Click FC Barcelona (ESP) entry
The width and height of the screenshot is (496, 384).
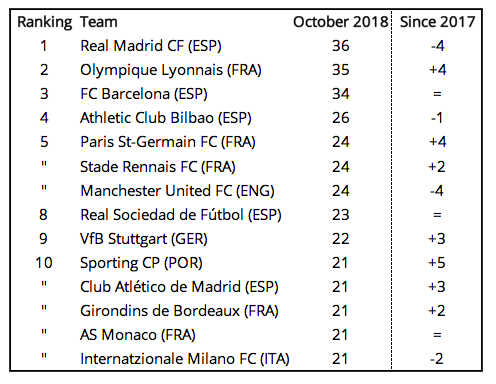[x=144, y=94]
